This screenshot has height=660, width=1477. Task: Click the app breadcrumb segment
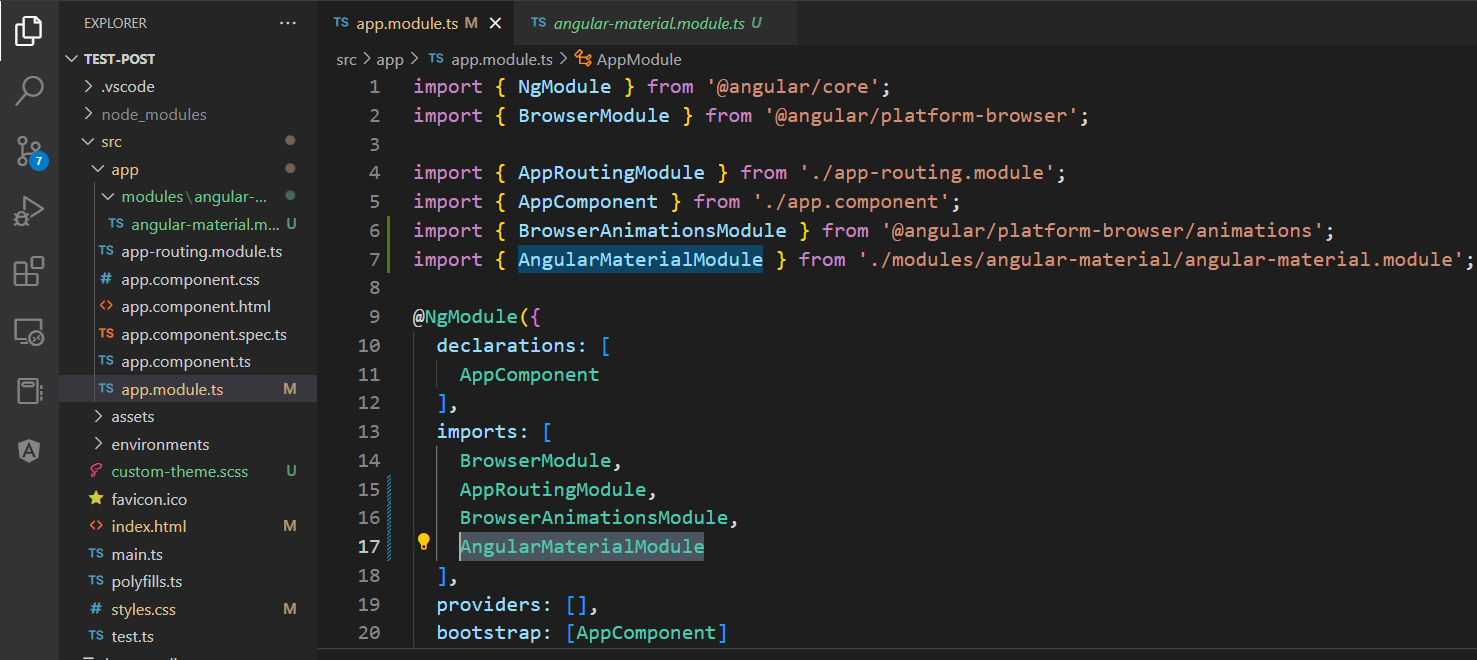coord(390,59)
